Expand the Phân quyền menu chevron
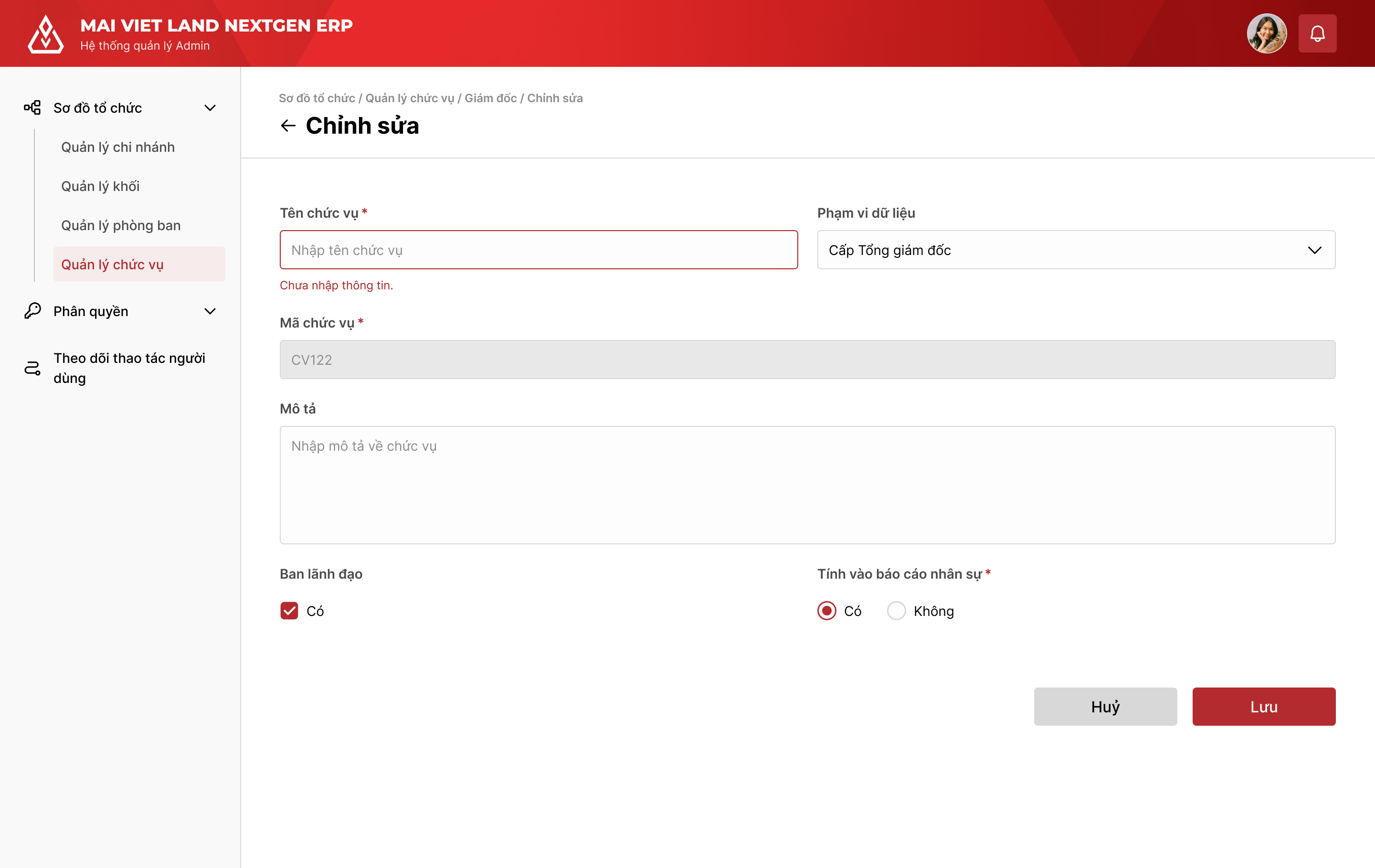Screen dimensions: 1375x868 click(210, 311)
